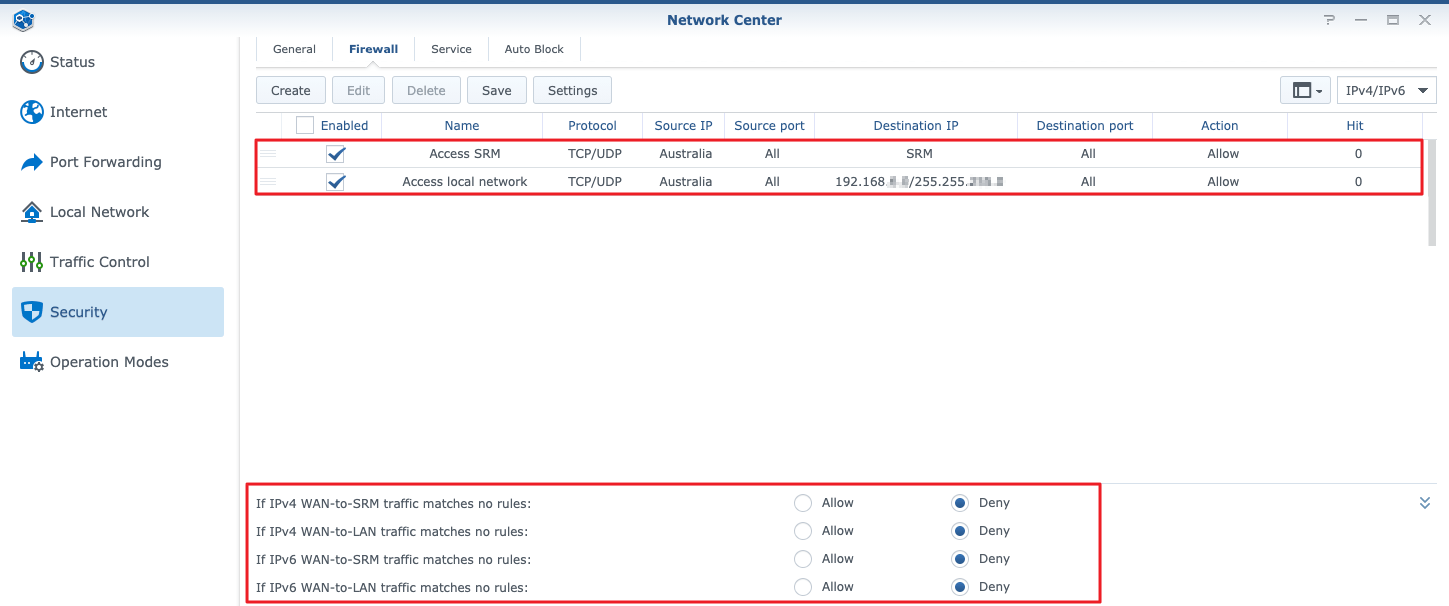Uncheck the Access SRM firewall rule
This screenshot has width=1449, height=606.
click(x=335, y=153)
